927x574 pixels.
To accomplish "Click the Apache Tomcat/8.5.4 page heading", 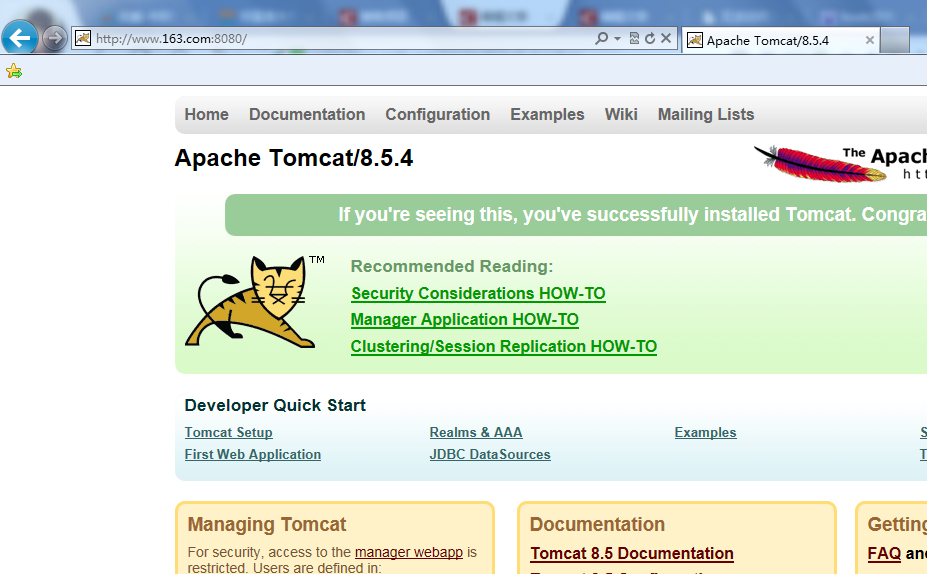I will click(x=294, y=158).
